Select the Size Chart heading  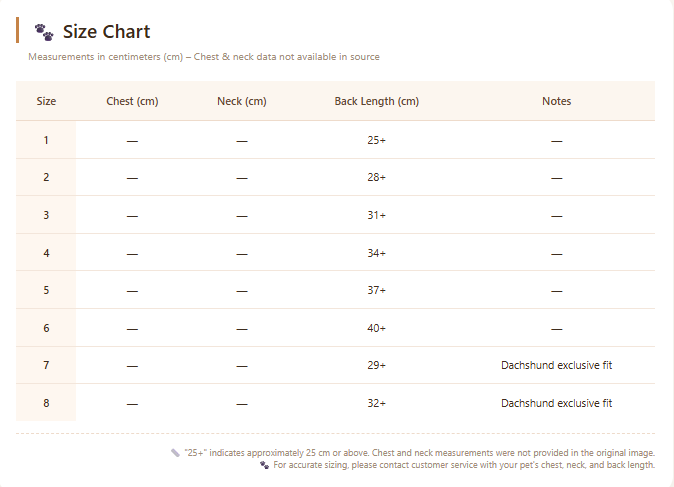(107, 32)
